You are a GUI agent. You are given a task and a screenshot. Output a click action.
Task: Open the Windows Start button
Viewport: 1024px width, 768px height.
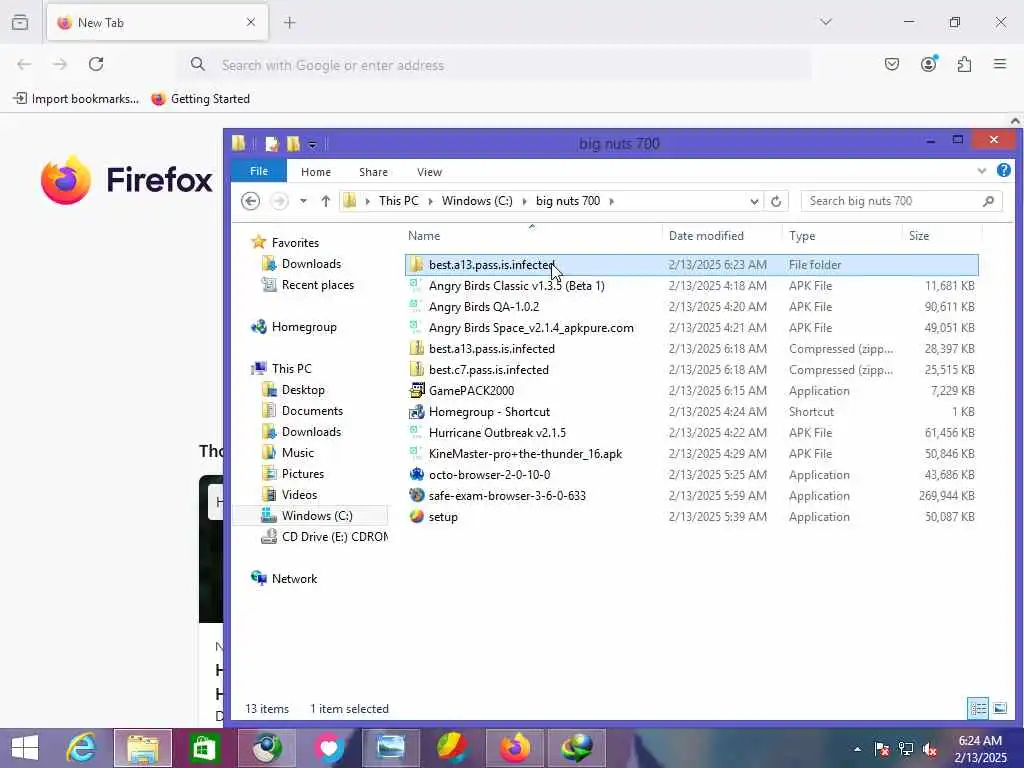tap(25, 748)
